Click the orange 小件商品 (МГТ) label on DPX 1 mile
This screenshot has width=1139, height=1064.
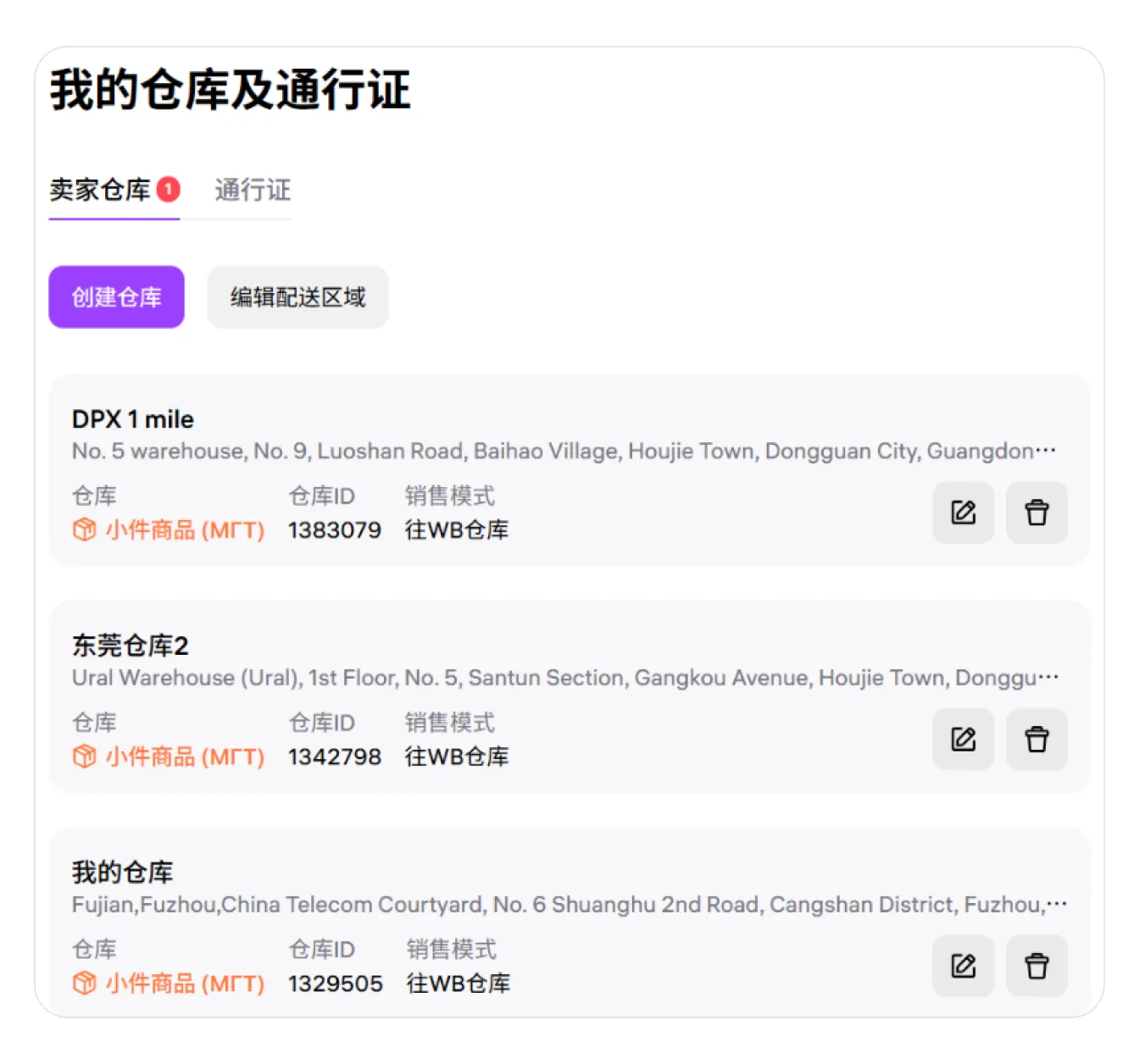click(182, 530)
